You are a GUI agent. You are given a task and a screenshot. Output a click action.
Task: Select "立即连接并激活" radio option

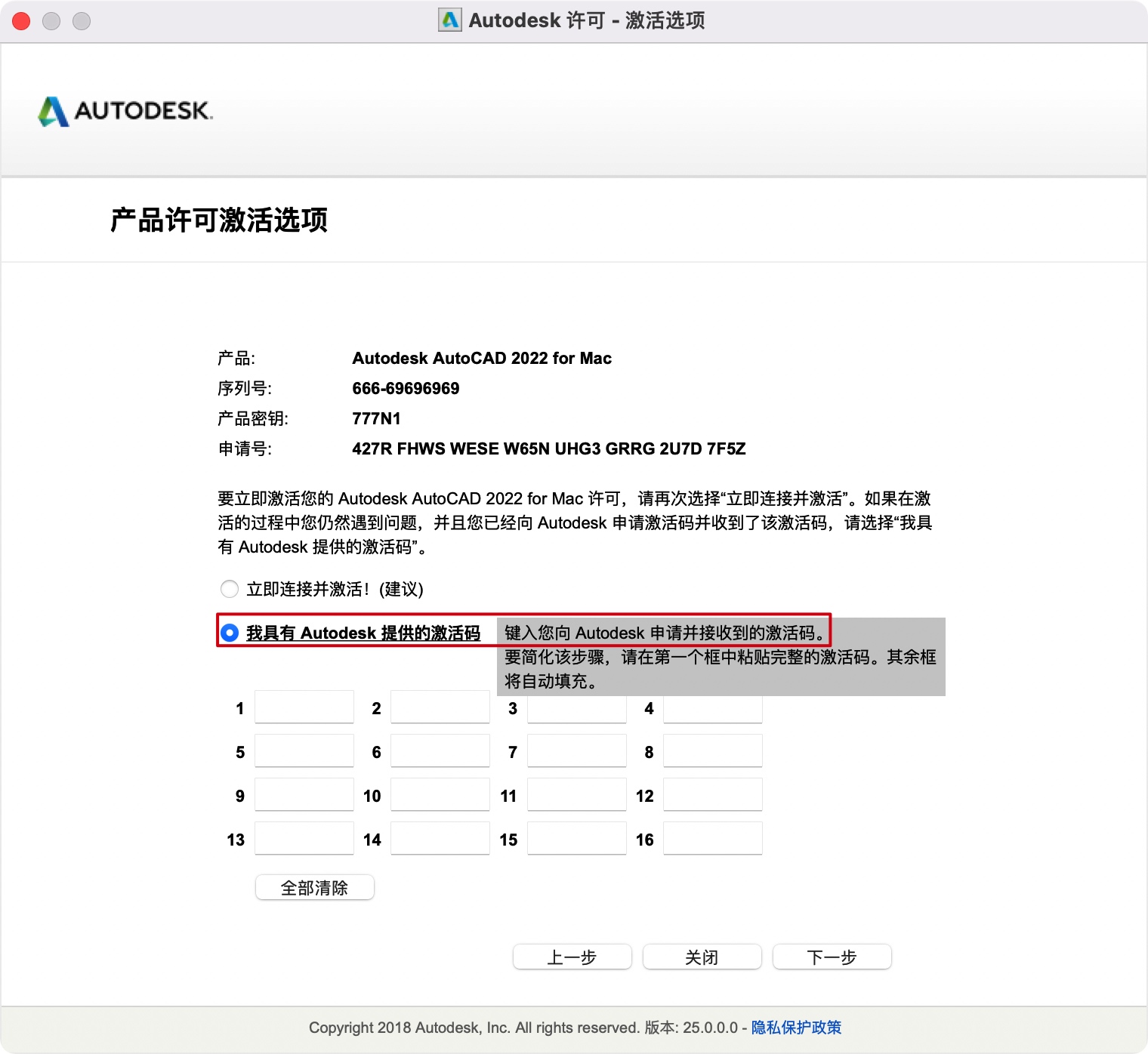230,589
